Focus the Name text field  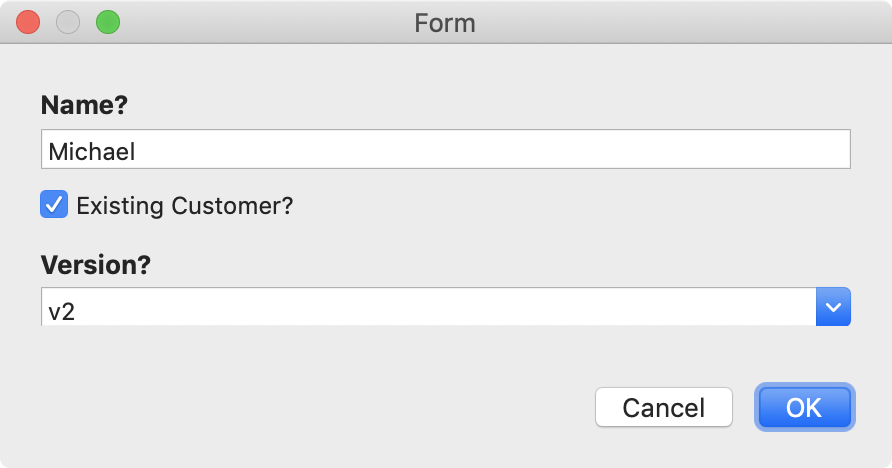click(x=445, y=149)
